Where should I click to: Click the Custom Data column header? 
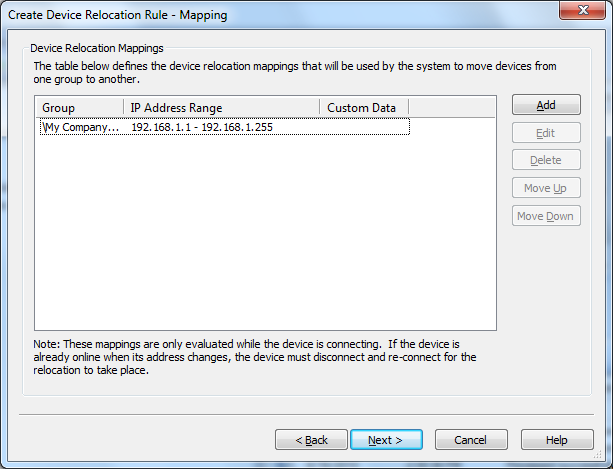[x=364, y=107]
